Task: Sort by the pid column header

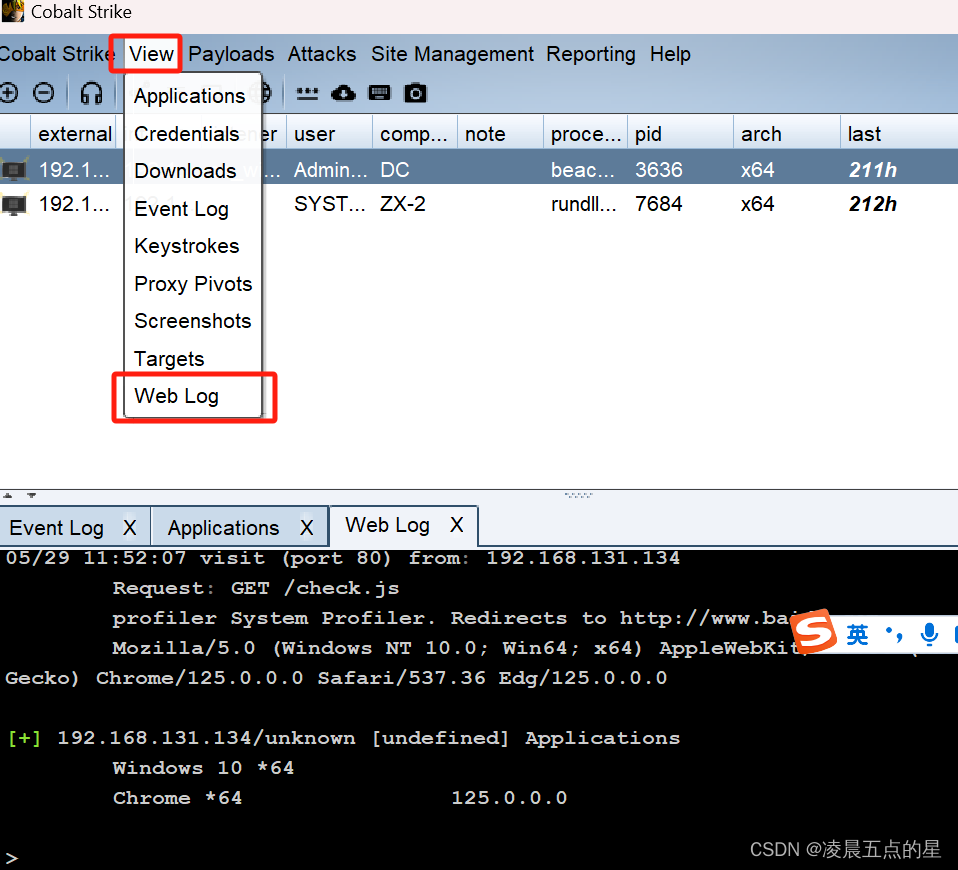Action: 681,134
